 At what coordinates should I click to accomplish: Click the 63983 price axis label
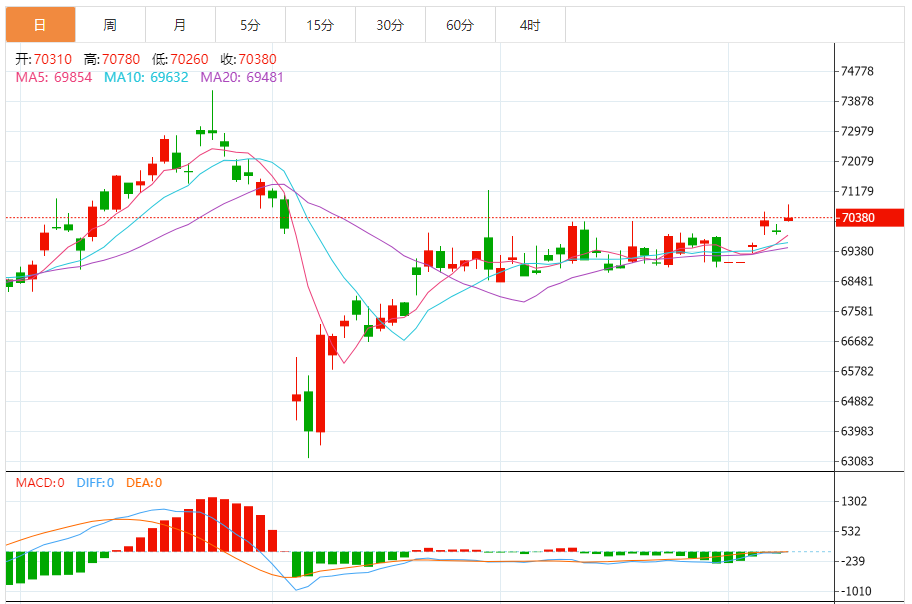[x=857, y=431]
